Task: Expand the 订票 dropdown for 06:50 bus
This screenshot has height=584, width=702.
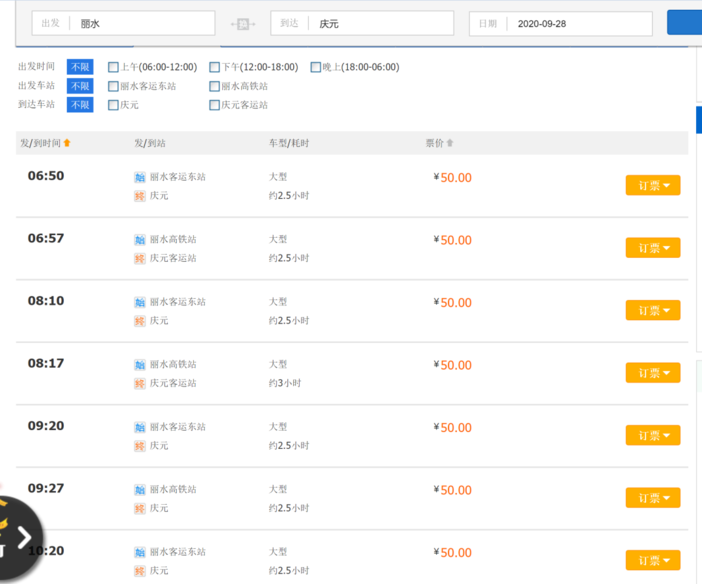Action: 653,185
